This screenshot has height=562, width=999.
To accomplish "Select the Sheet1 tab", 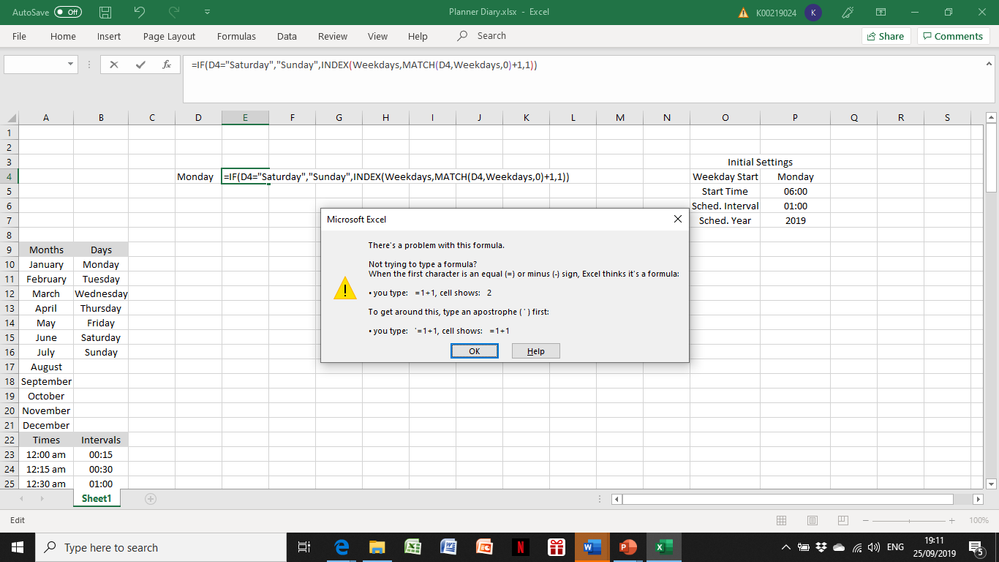I will (x=96, y=499).
